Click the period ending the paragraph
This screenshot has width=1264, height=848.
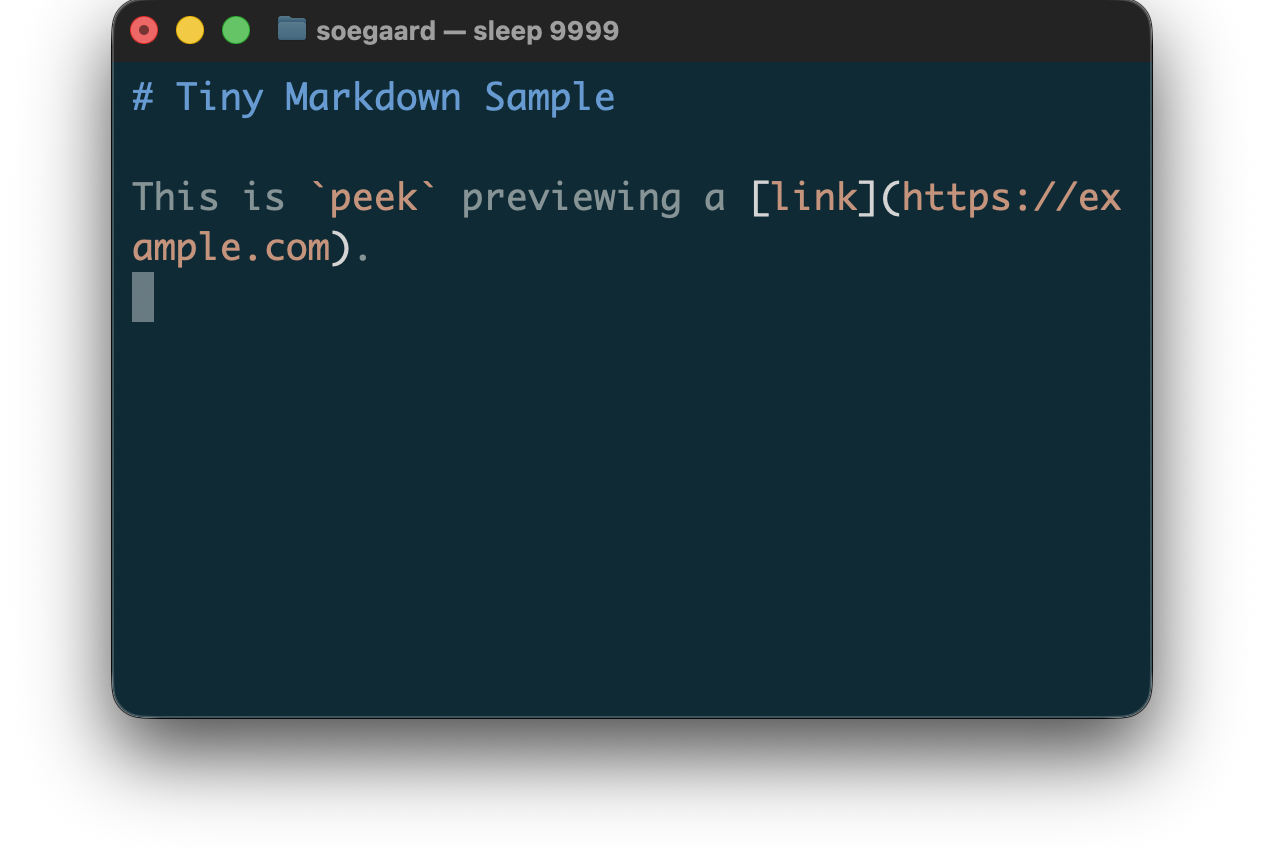(363, 250)
